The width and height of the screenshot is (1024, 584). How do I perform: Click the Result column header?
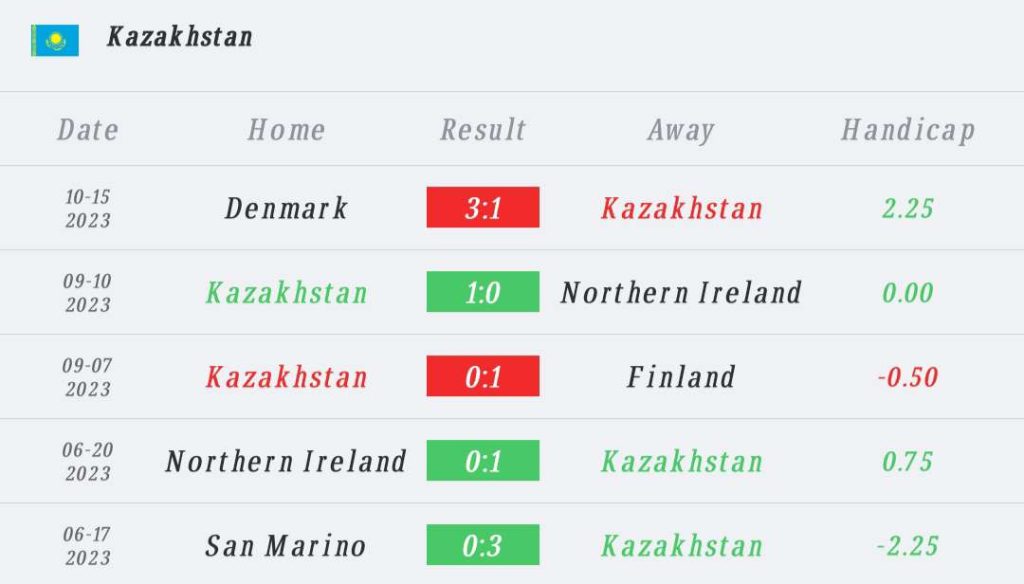point(483,129)
